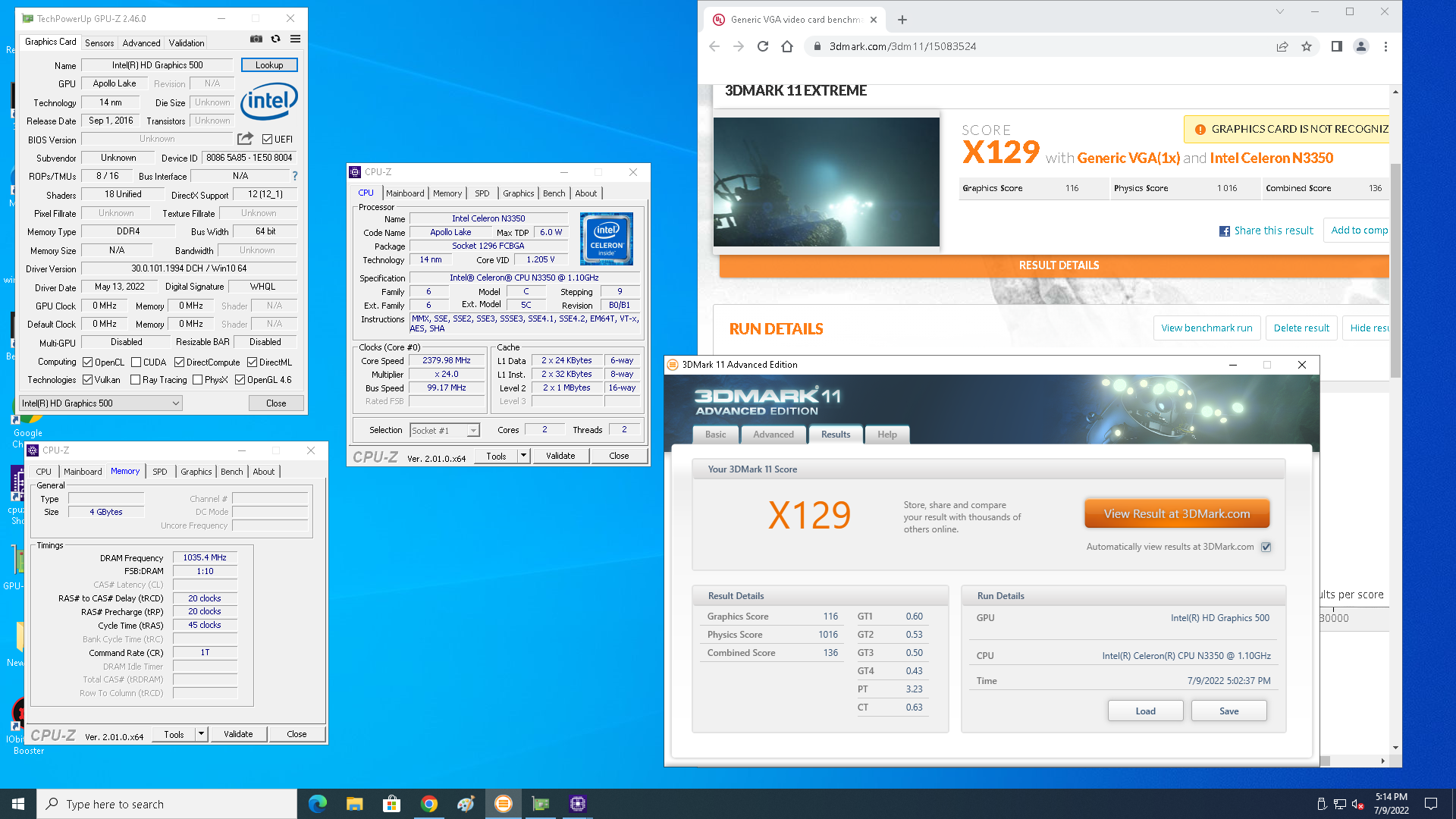The image size is (1456, 819).
Task: Toggle the Vulkan checkbox
Action: (87, 380)
